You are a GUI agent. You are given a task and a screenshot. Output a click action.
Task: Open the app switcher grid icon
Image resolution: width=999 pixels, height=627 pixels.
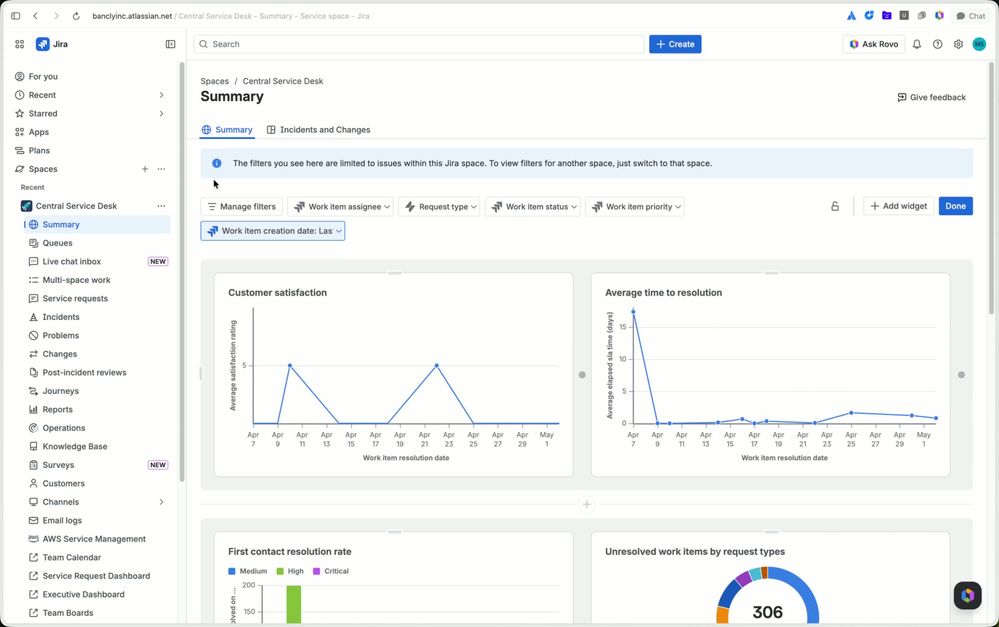[x=20, y=44]
